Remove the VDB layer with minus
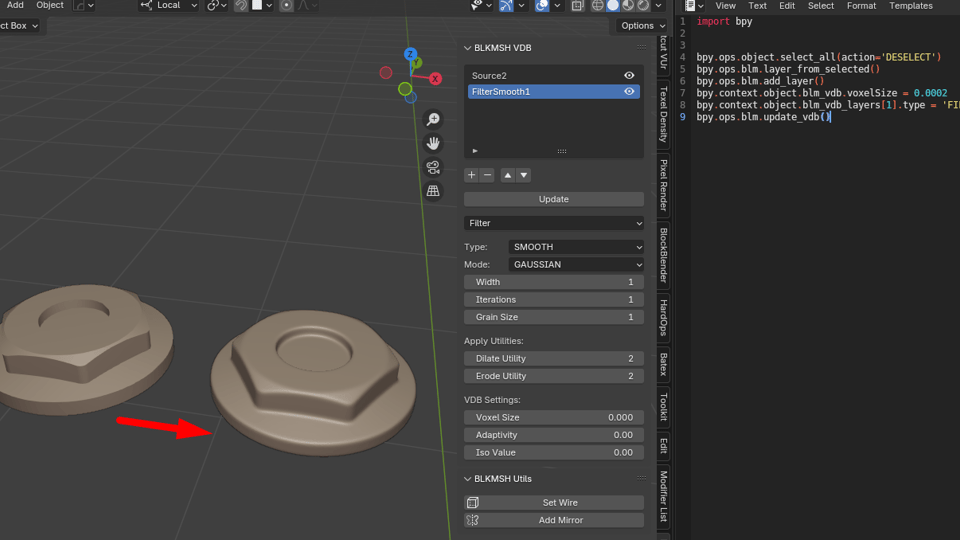Screen dimensions: 960x540 (487, 175)
